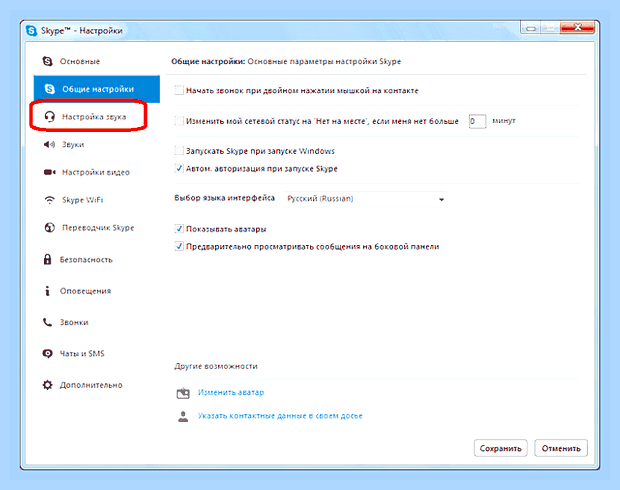Click the padlock icon beside Безопасность
620x490 pixels.
click(x=47, y=259)
